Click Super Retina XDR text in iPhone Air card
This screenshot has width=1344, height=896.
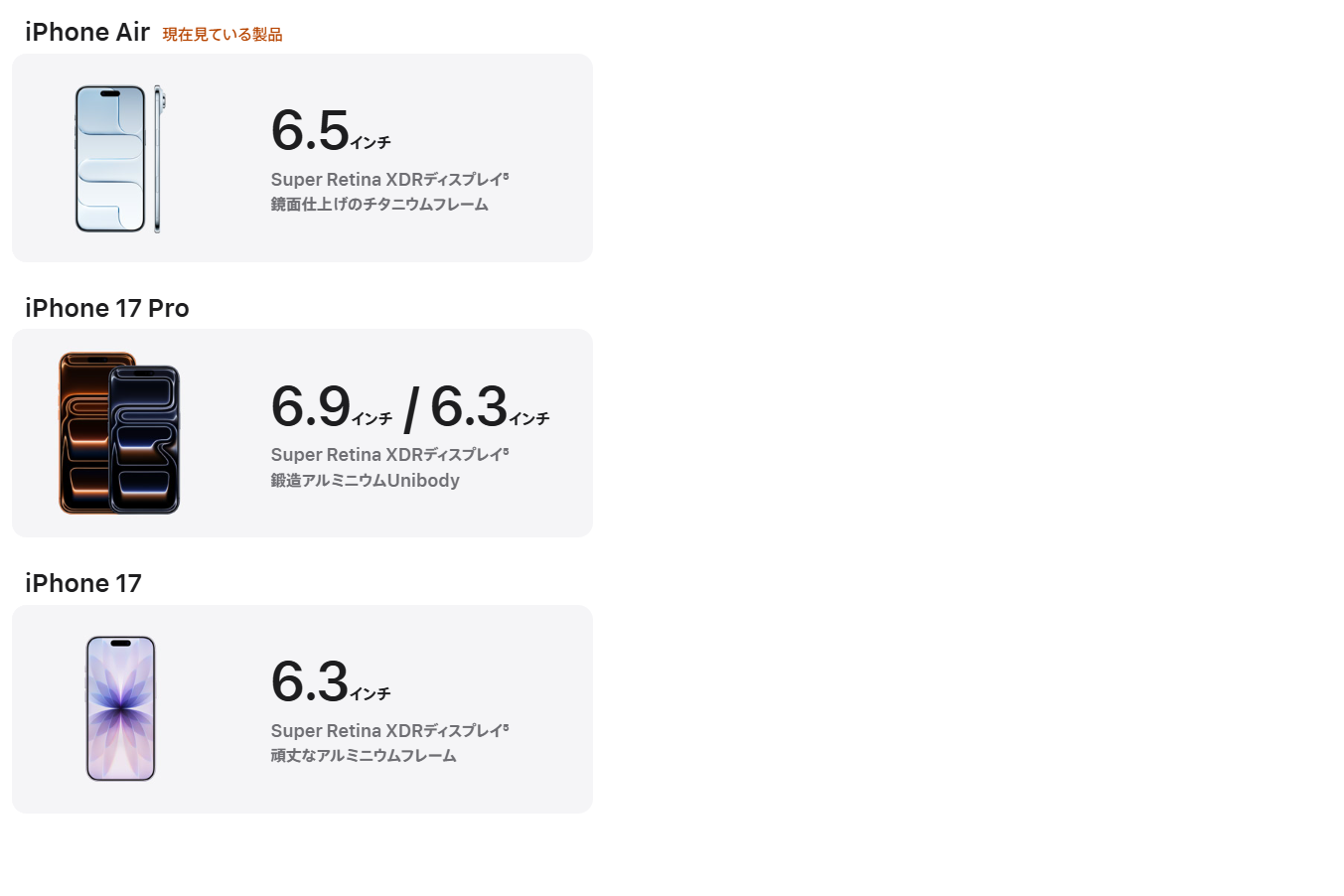346,180
